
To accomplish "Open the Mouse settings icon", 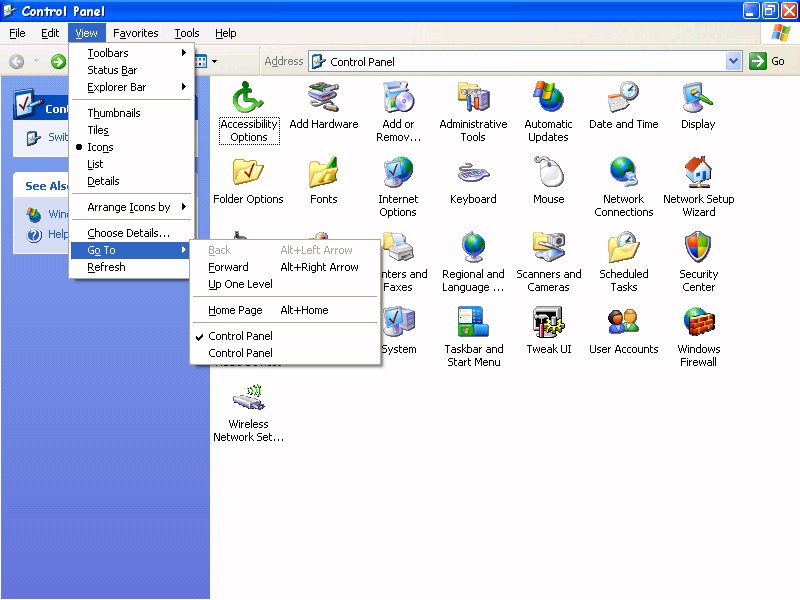I will tap(548, 172).
